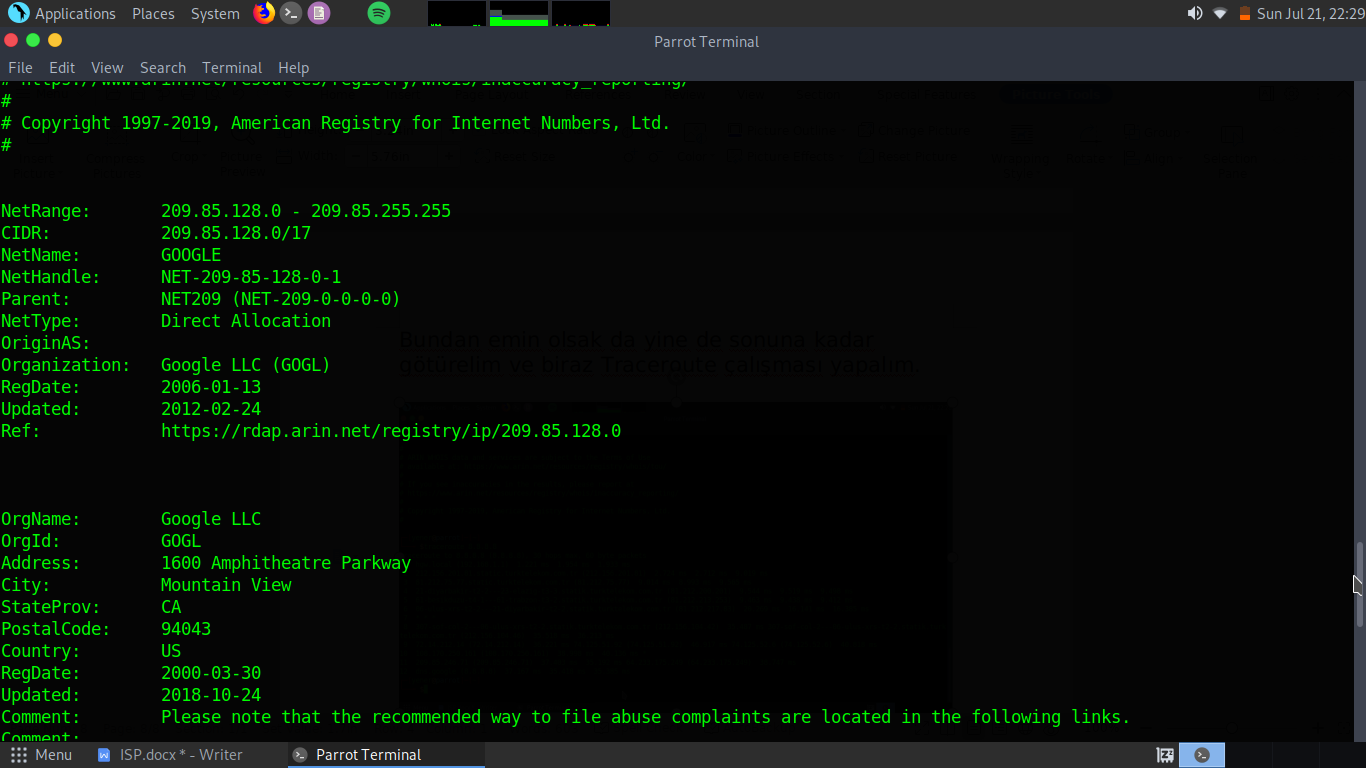1366x768 pixels.
Task: Open the System menu
Action: (215, 13)
